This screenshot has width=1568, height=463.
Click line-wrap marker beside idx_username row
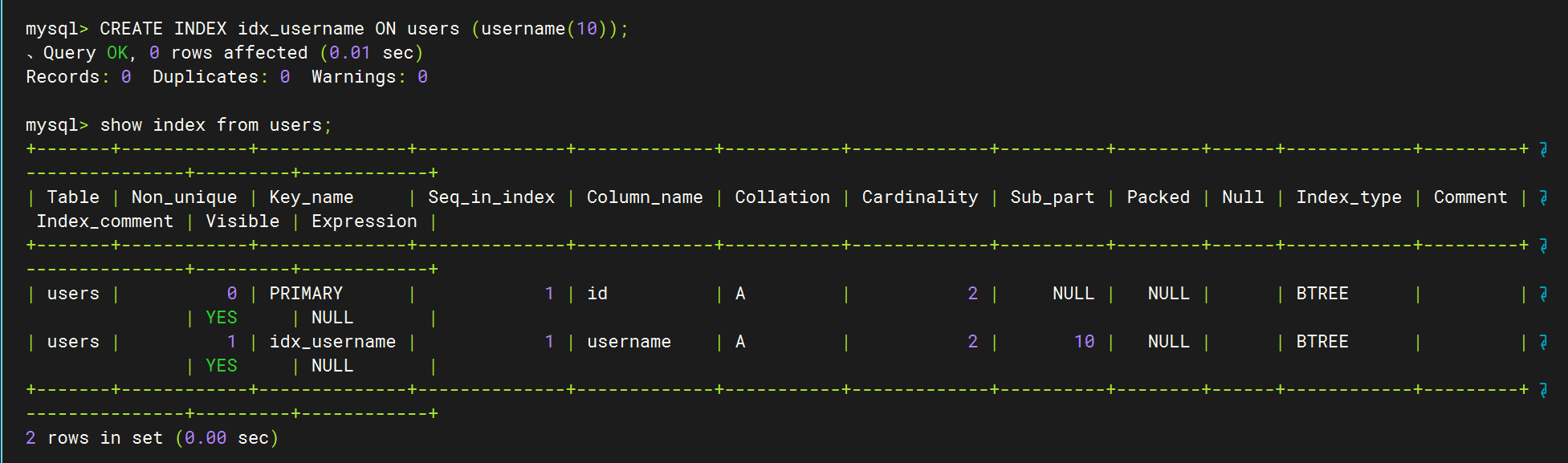pyautogui.click(x=1543, y=342)
